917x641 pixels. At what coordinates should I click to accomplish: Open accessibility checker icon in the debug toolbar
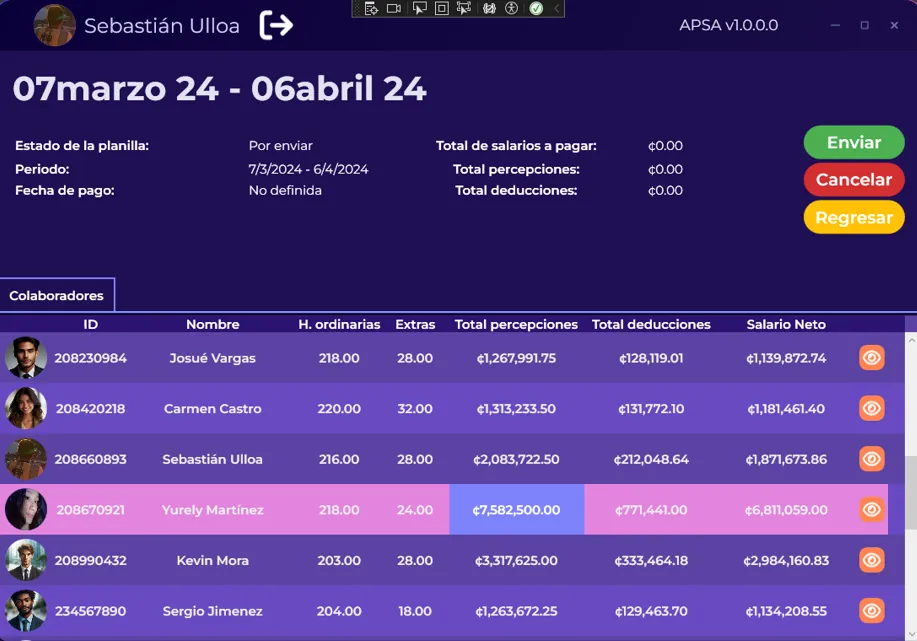[512, 9]
